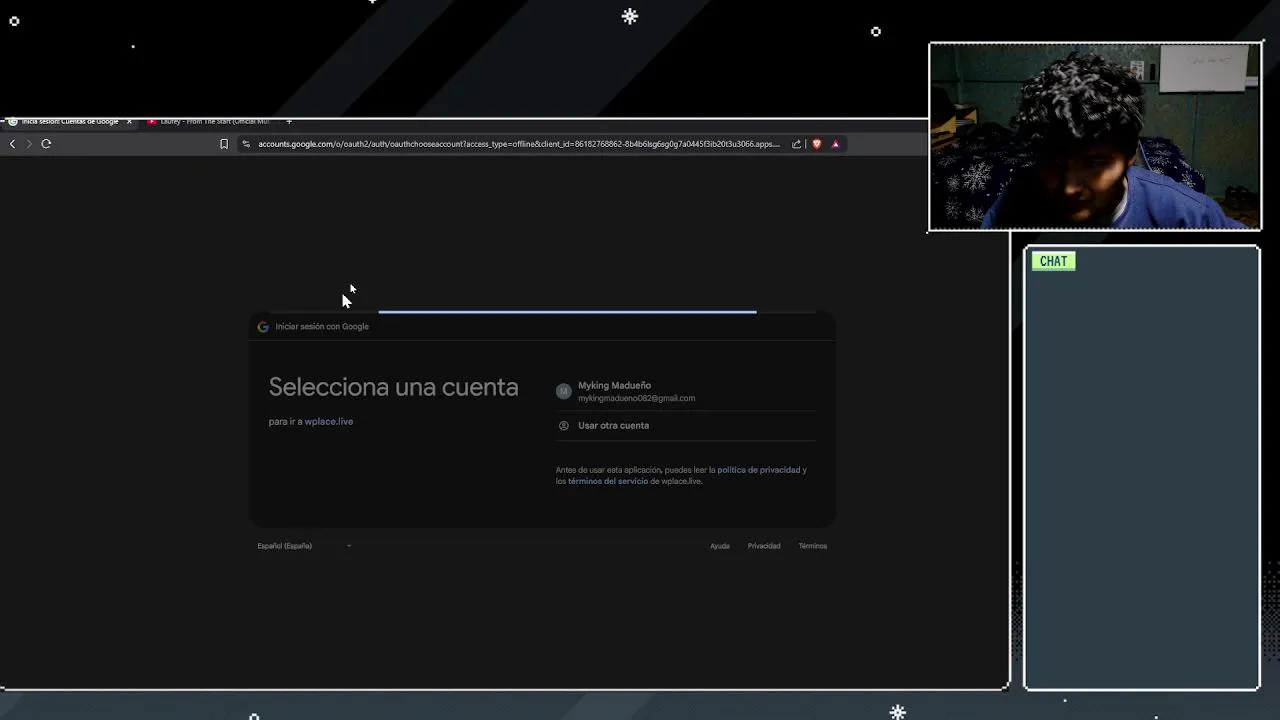Go back with the browser back arrow

[x=12, y=144]
